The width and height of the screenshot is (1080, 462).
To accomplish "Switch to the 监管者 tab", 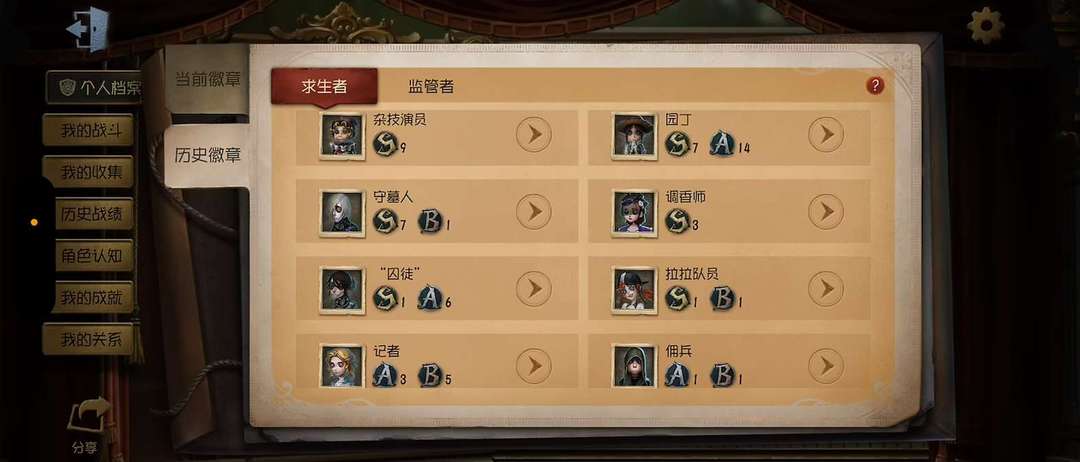I will [431, 87].
